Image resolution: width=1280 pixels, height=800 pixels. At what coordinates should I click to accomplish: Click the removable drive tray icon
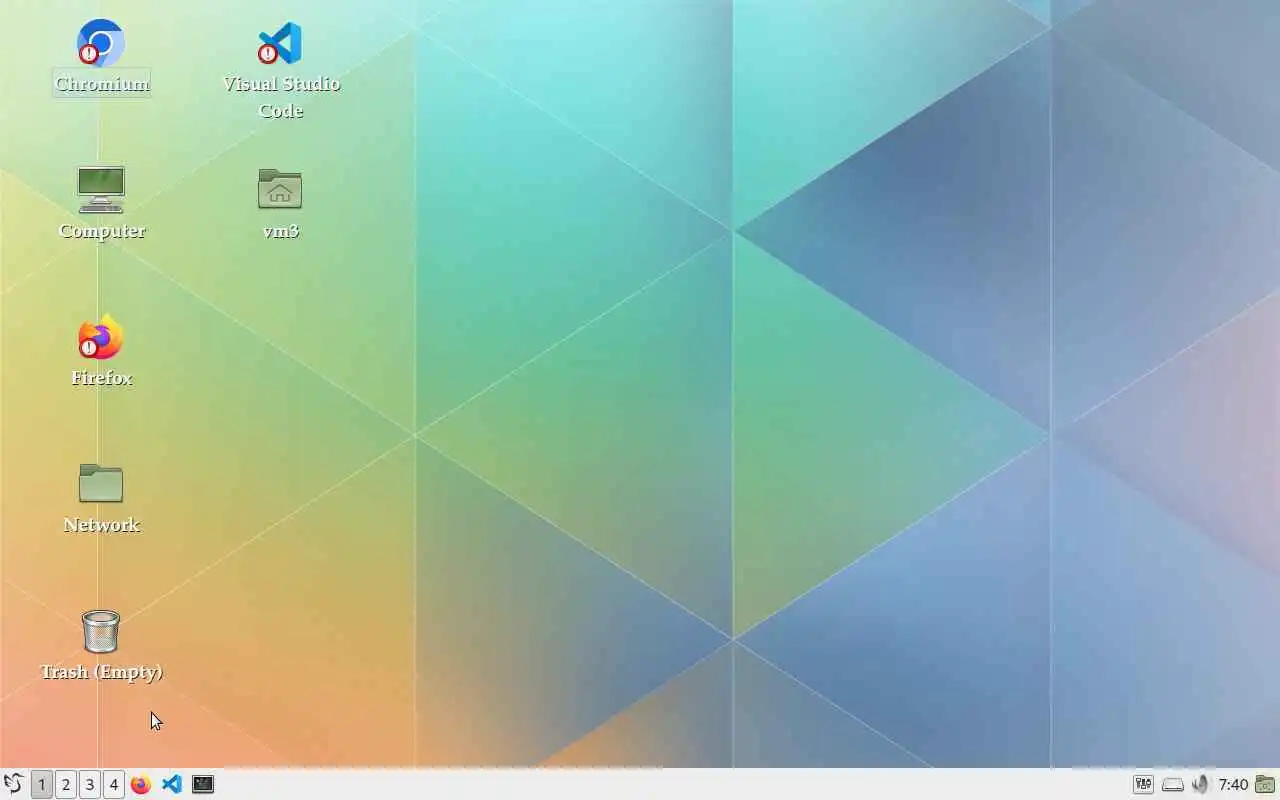(x=1172, y=784)
